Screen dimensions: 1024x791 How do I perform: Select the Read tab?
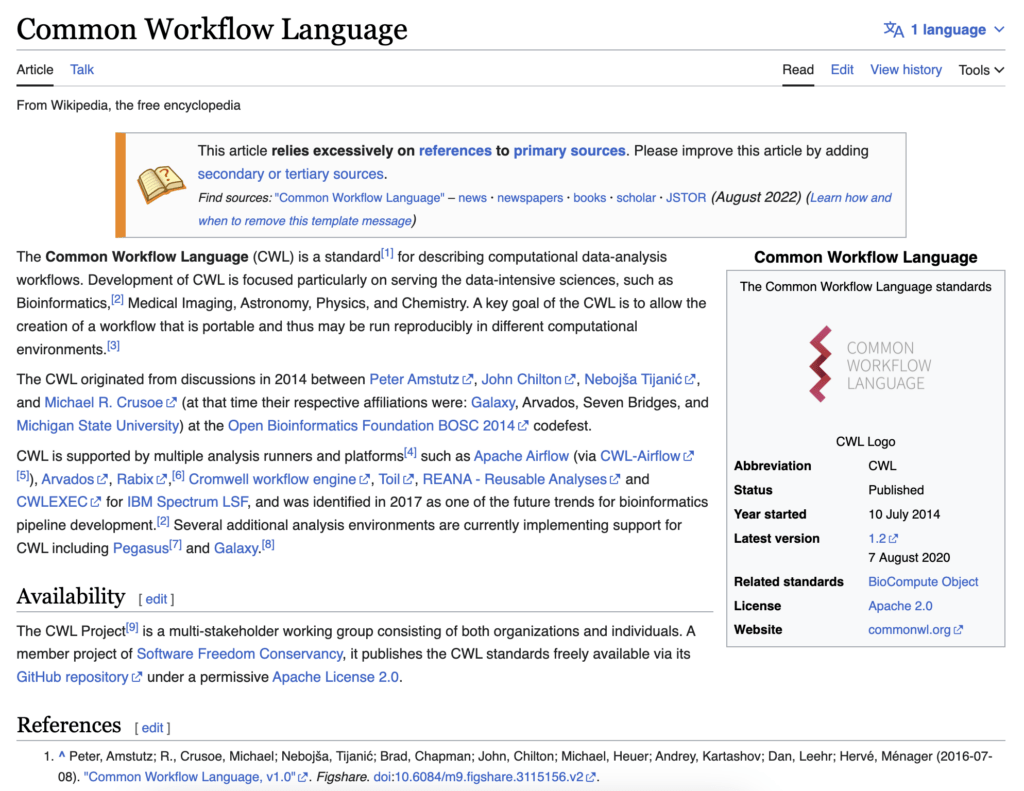(x=798, y=69)
